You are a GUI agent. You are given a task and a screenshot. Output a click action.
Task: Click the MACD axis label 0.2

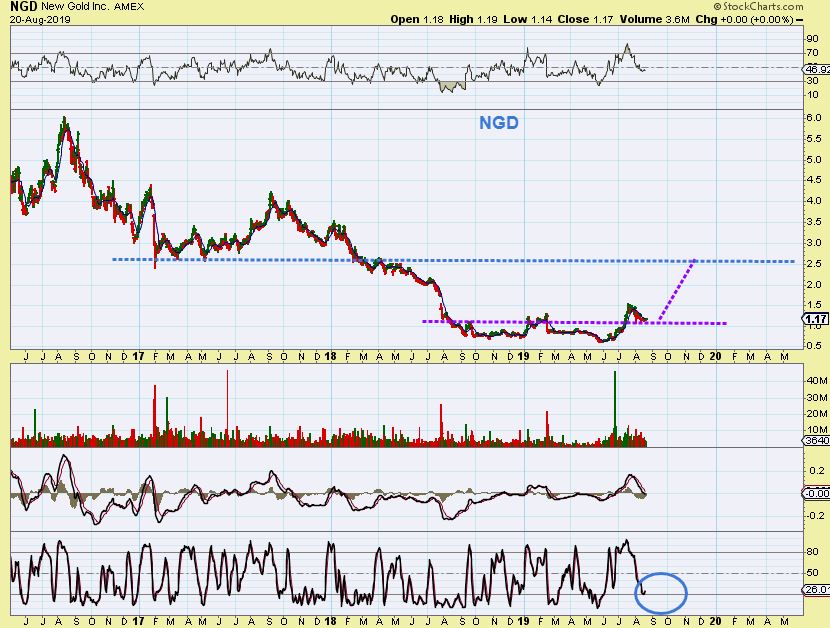click(x=817, y=470)
